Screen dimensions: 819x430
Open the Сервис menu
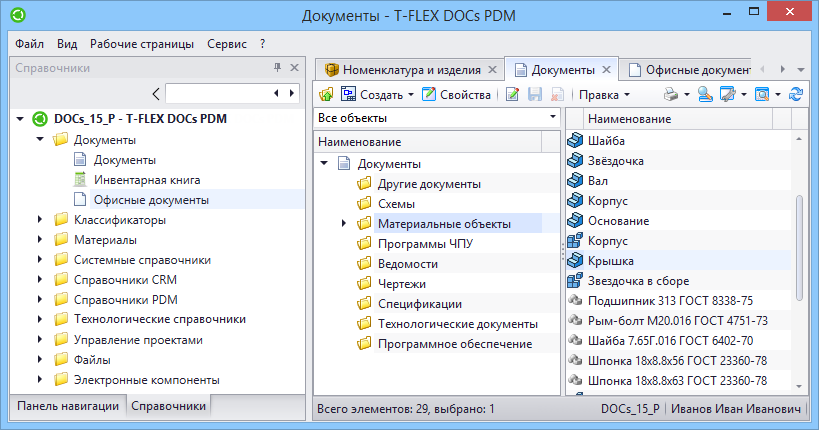coord(227,44)
